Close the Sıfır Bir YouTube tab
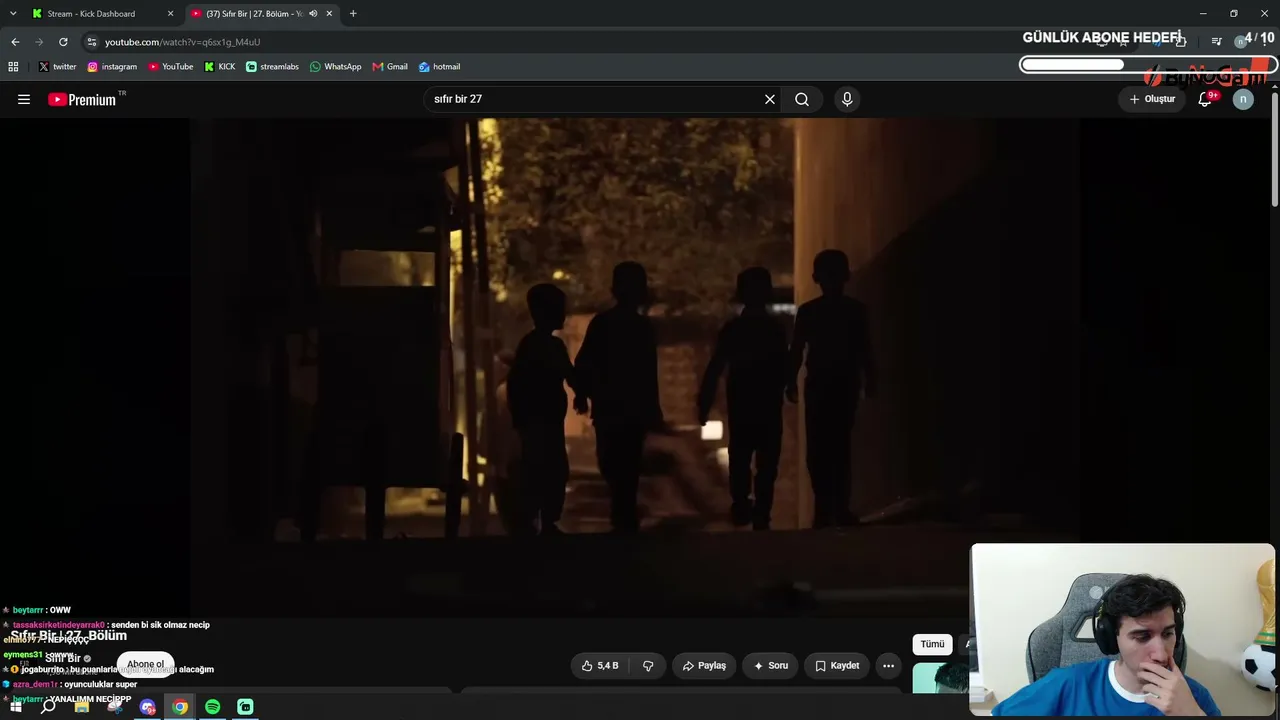Screen dimensions: 1280x720 tap(329, 14)
